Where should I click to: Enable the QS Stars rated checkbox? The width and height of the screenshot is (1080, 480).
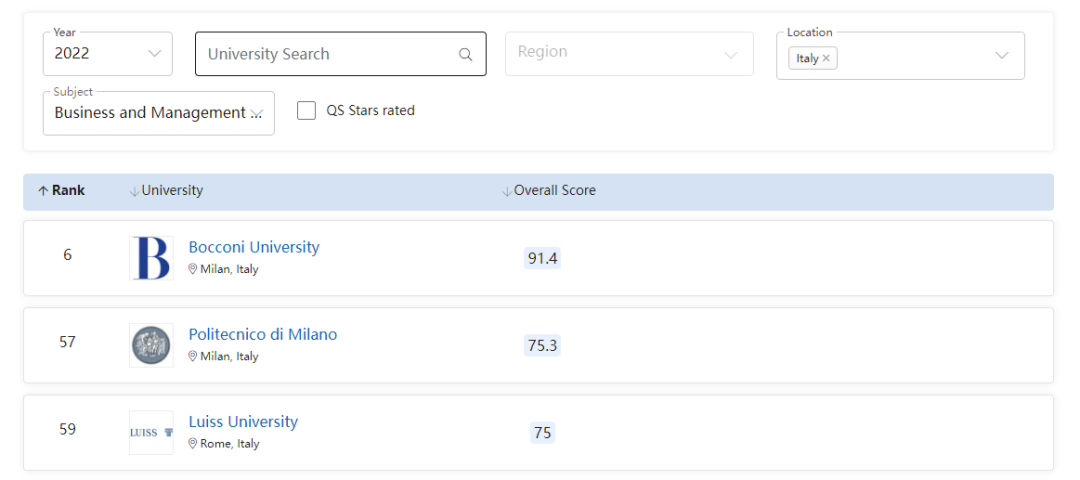(307, 110)
